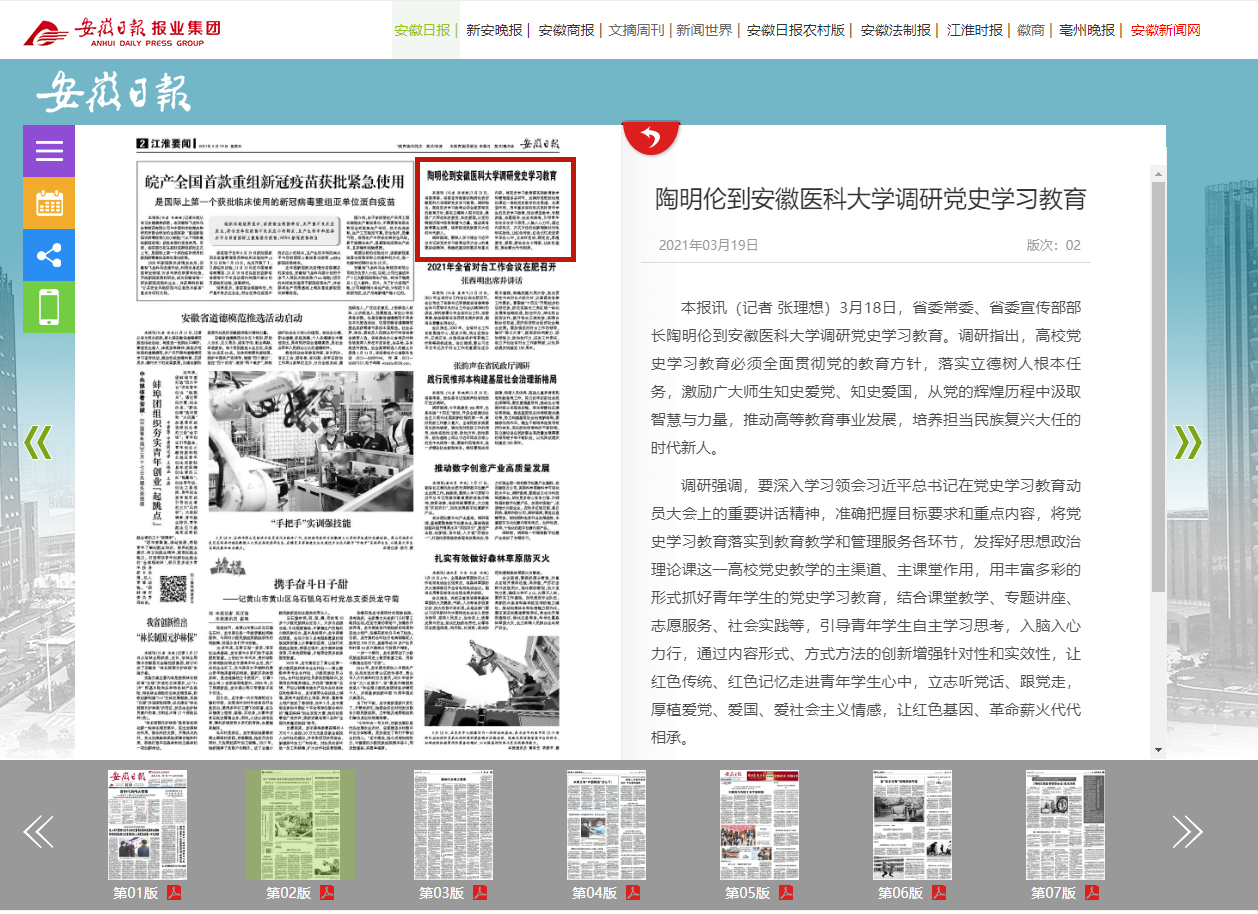The height and width of the screenshot is (914, 1258).
Task: Click highlighted article headline on newspaper page
Action: 493,175
